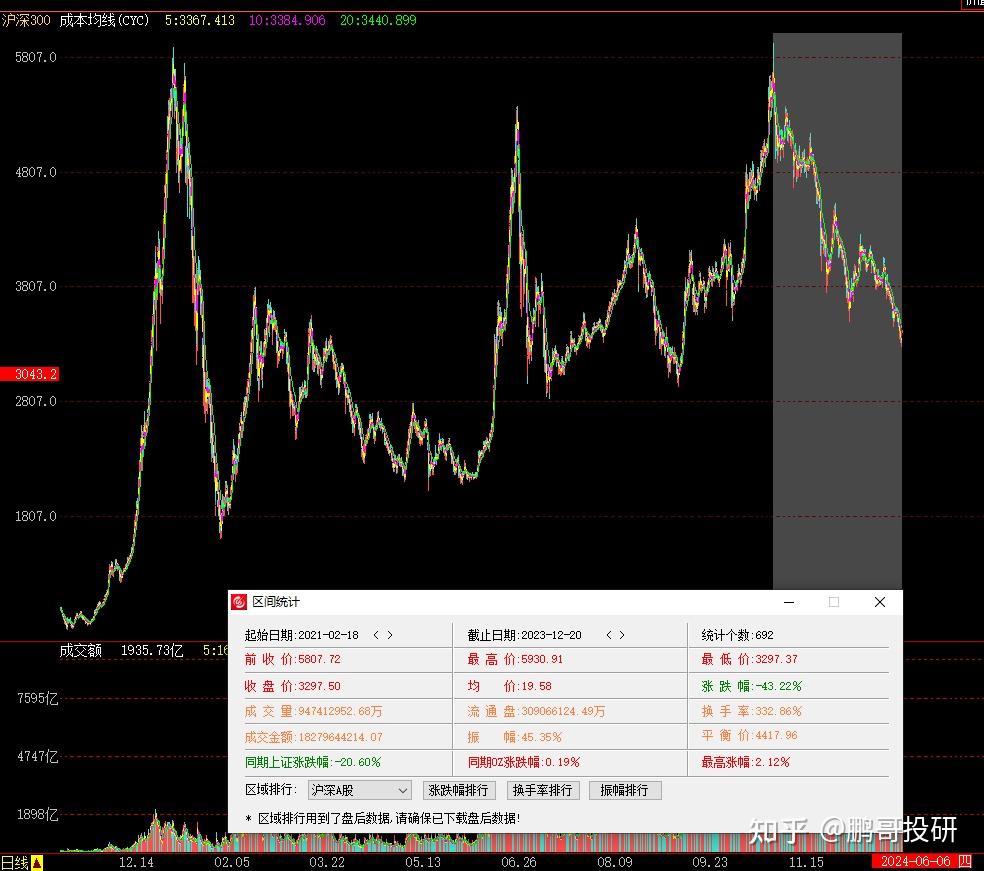The width and height of the screenshot is (984, 871).
Task: Click the red logo icon on 区间统计 dialog
Action: point(239,602)
